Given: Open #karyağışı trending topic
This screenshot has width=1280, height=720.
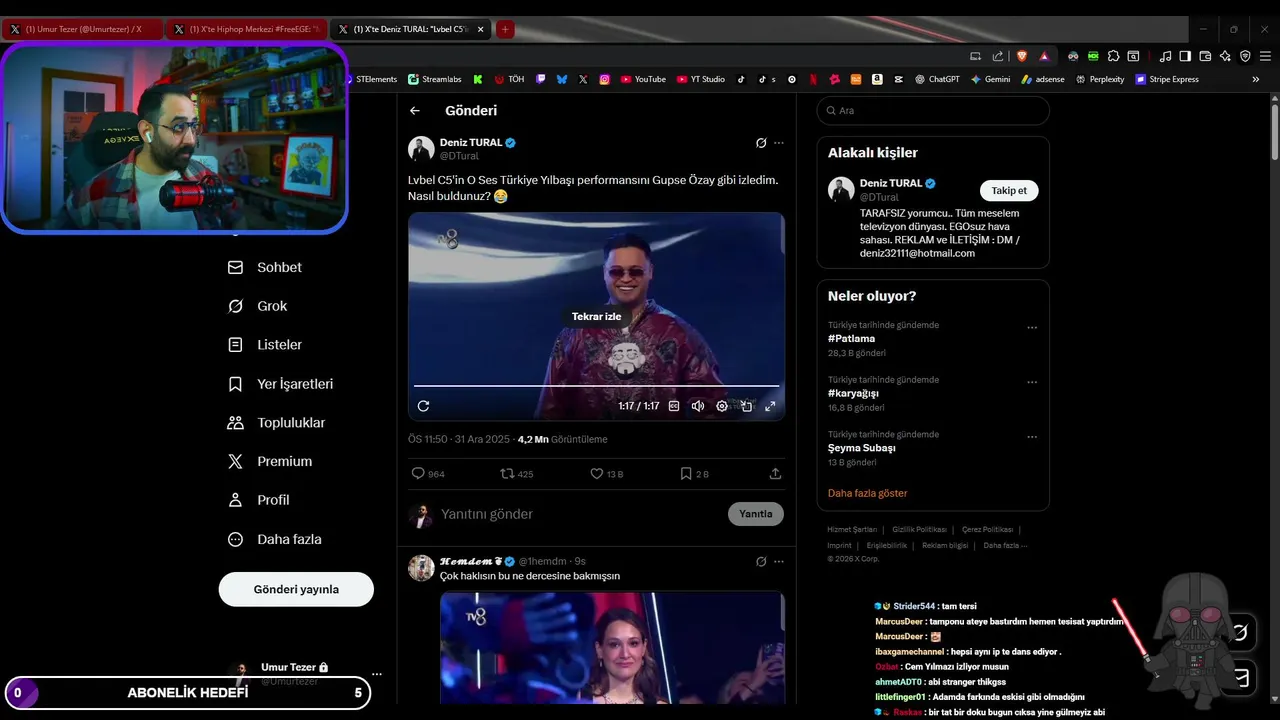Looking at the screenshot, I should click(853, 394).
